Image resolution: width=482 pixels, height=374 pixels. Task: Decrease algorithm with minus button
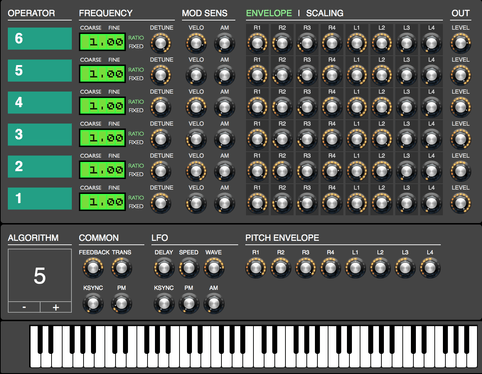pos(24,307)
